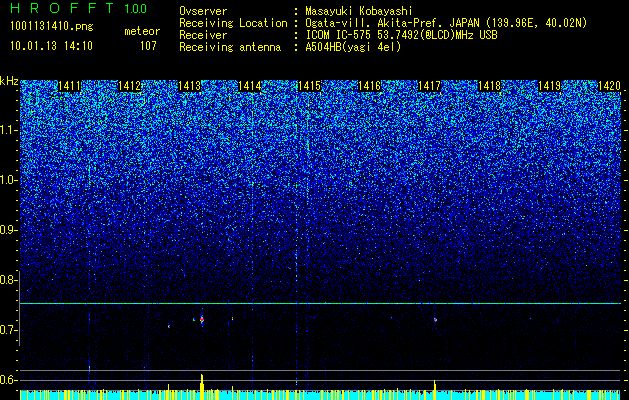Click the date stamp 10.01.13 14:10
The image size is (629, 400).
pos(51,46)
